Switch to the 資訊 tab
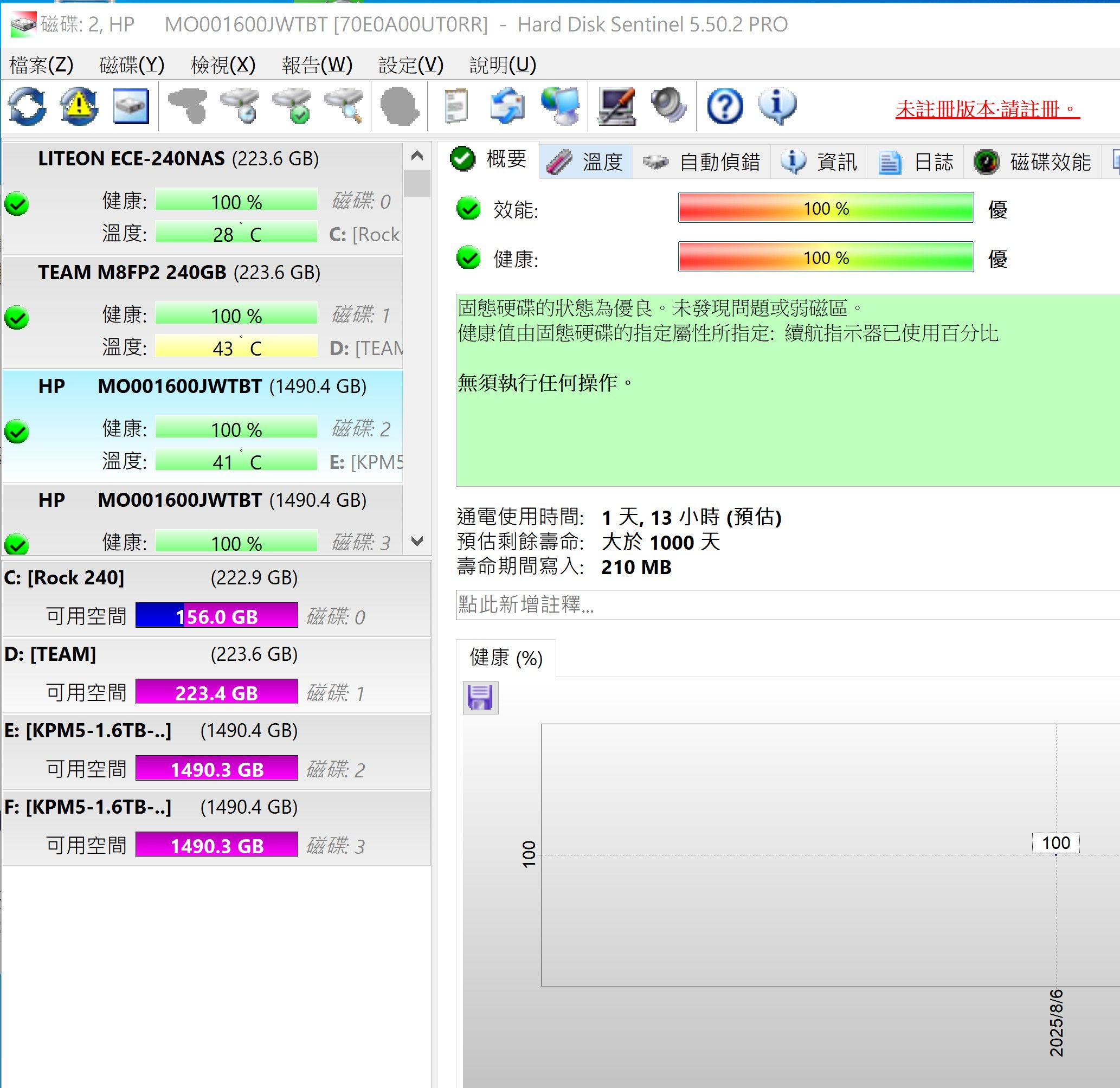 (819, 162)
